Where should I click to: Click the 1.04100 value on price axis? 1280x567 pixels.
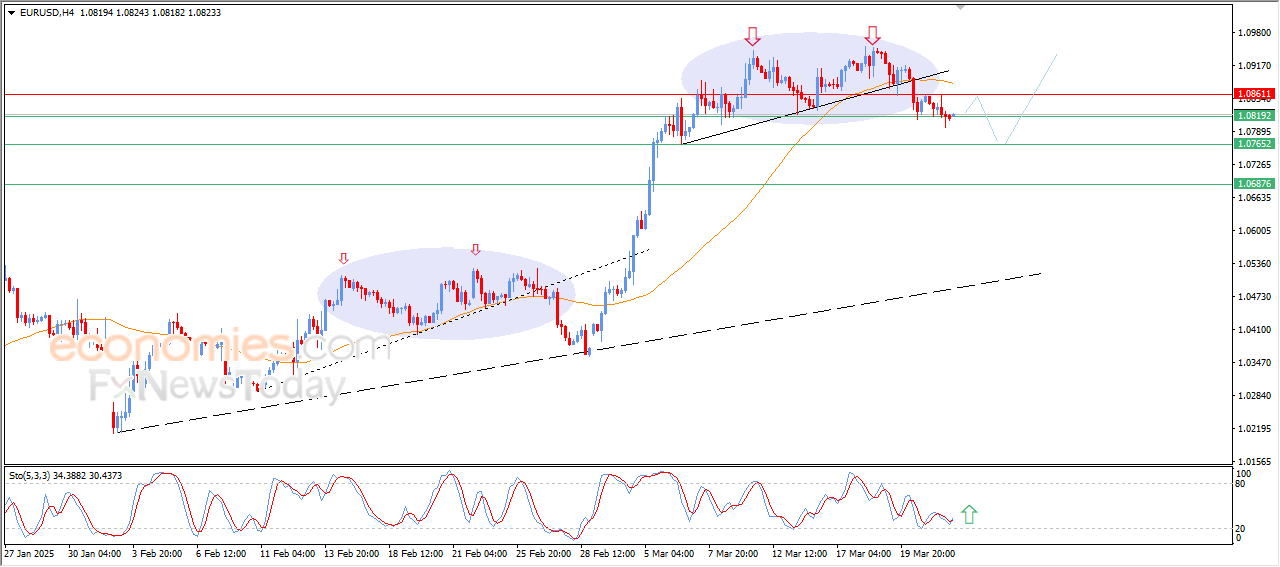pos(1256,330)
